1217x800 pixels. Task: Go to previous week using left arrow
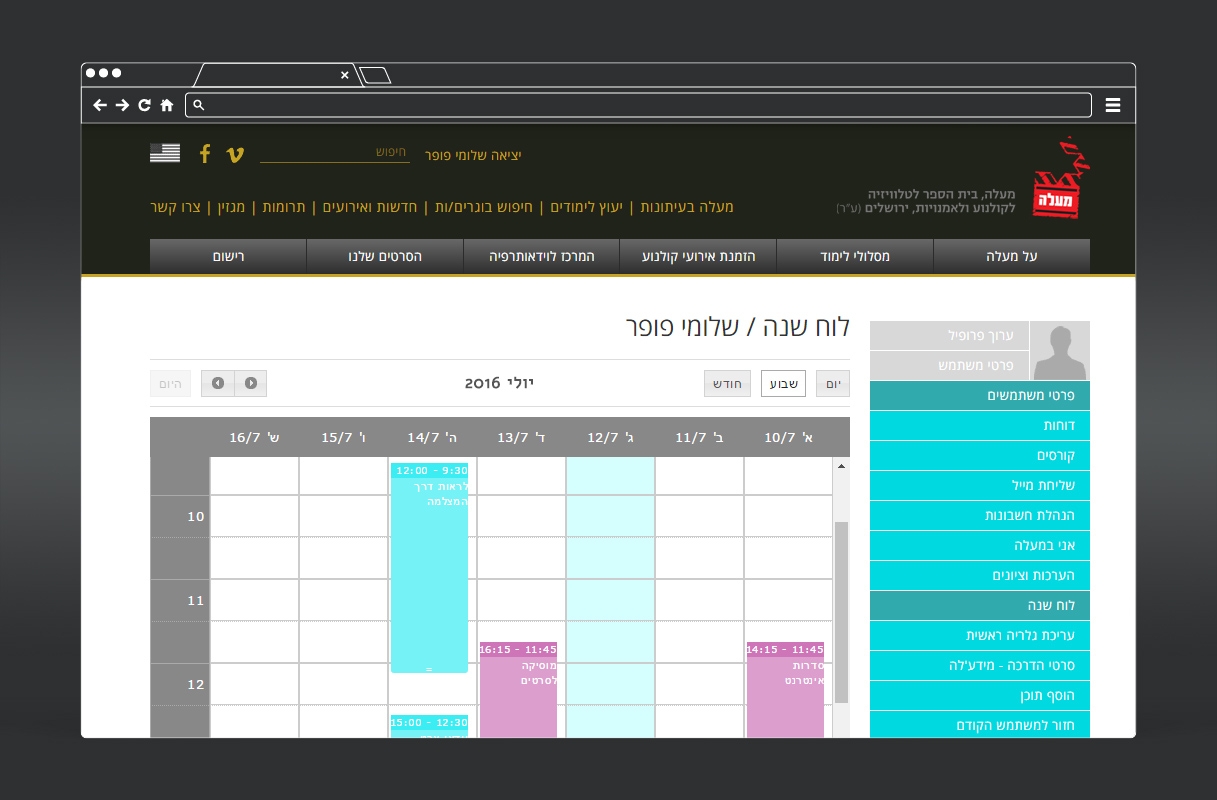tap(218, 384)
